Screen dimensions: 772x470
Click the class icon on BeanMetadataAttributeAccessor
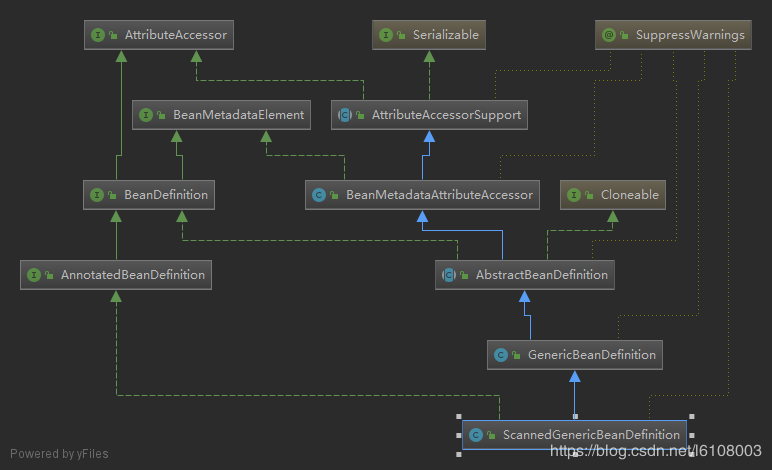(x=319, y=195)
